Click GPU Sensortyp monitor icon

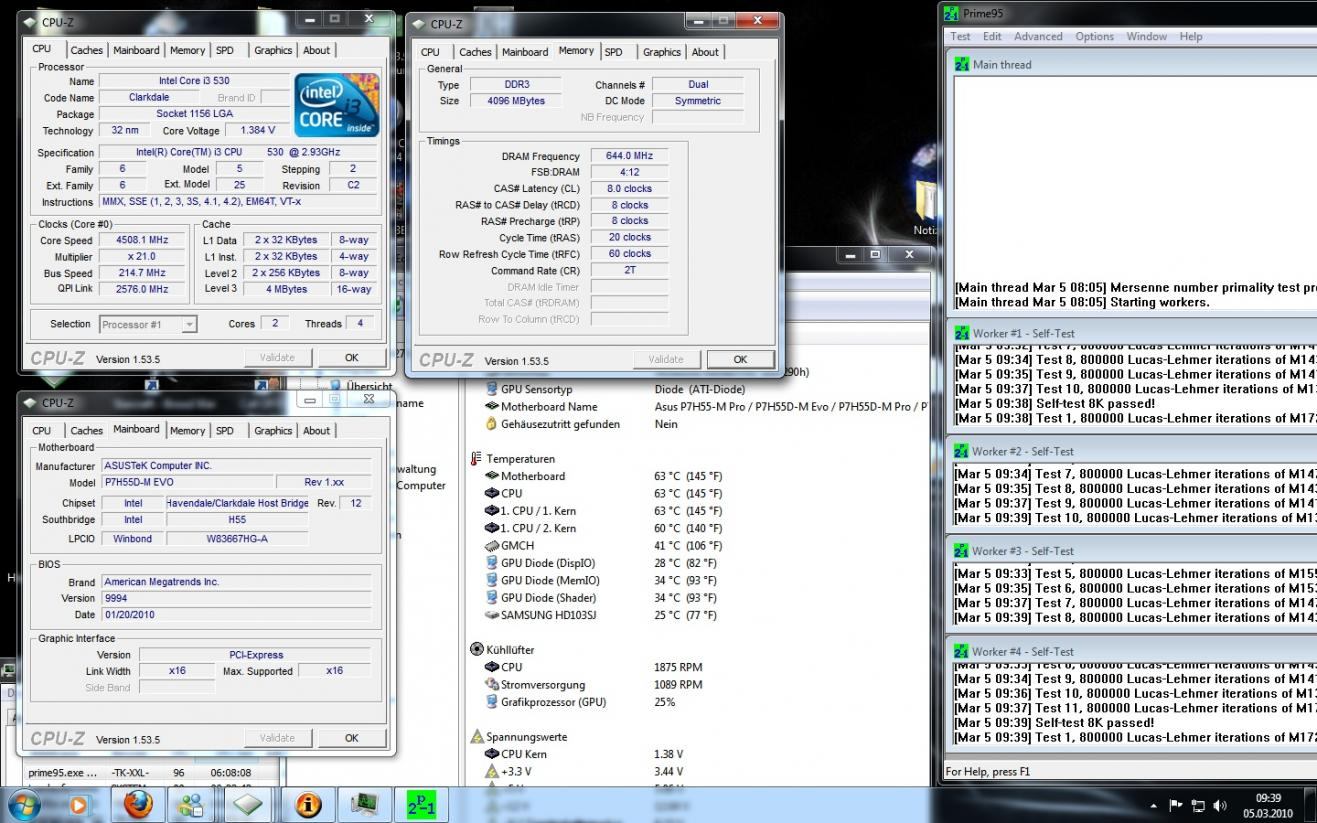tap(491, 389)
